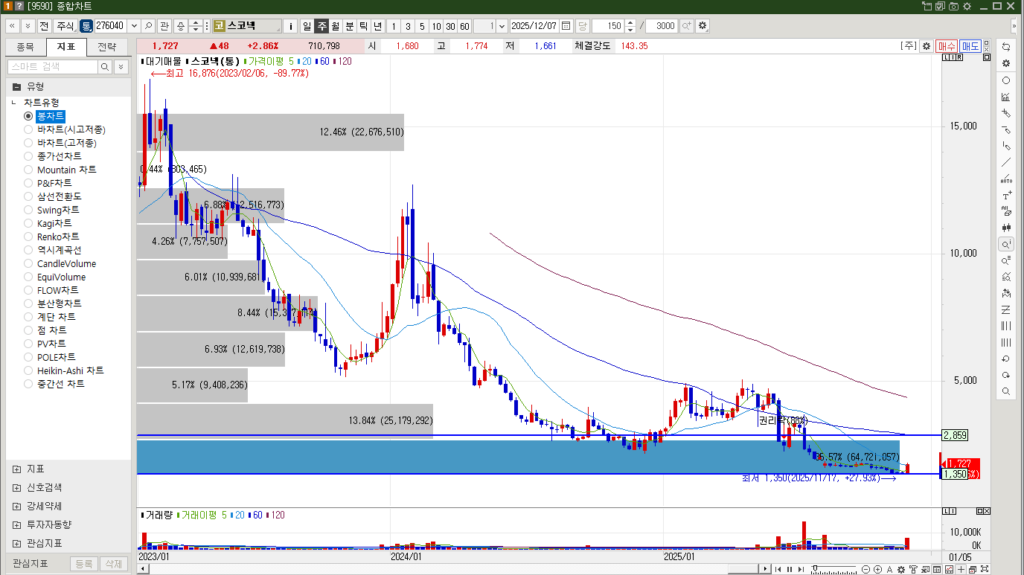This screenshot has width=1024, height=575.
Task: Click the blue 매도 sell button
Action: point(970,46)
